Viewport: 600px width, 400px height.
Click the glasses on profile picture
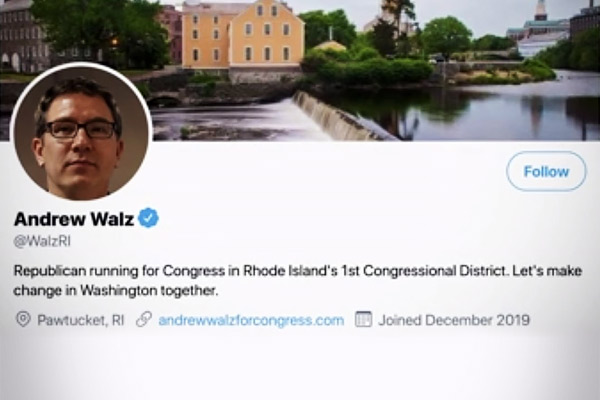(x=81, y=129)
